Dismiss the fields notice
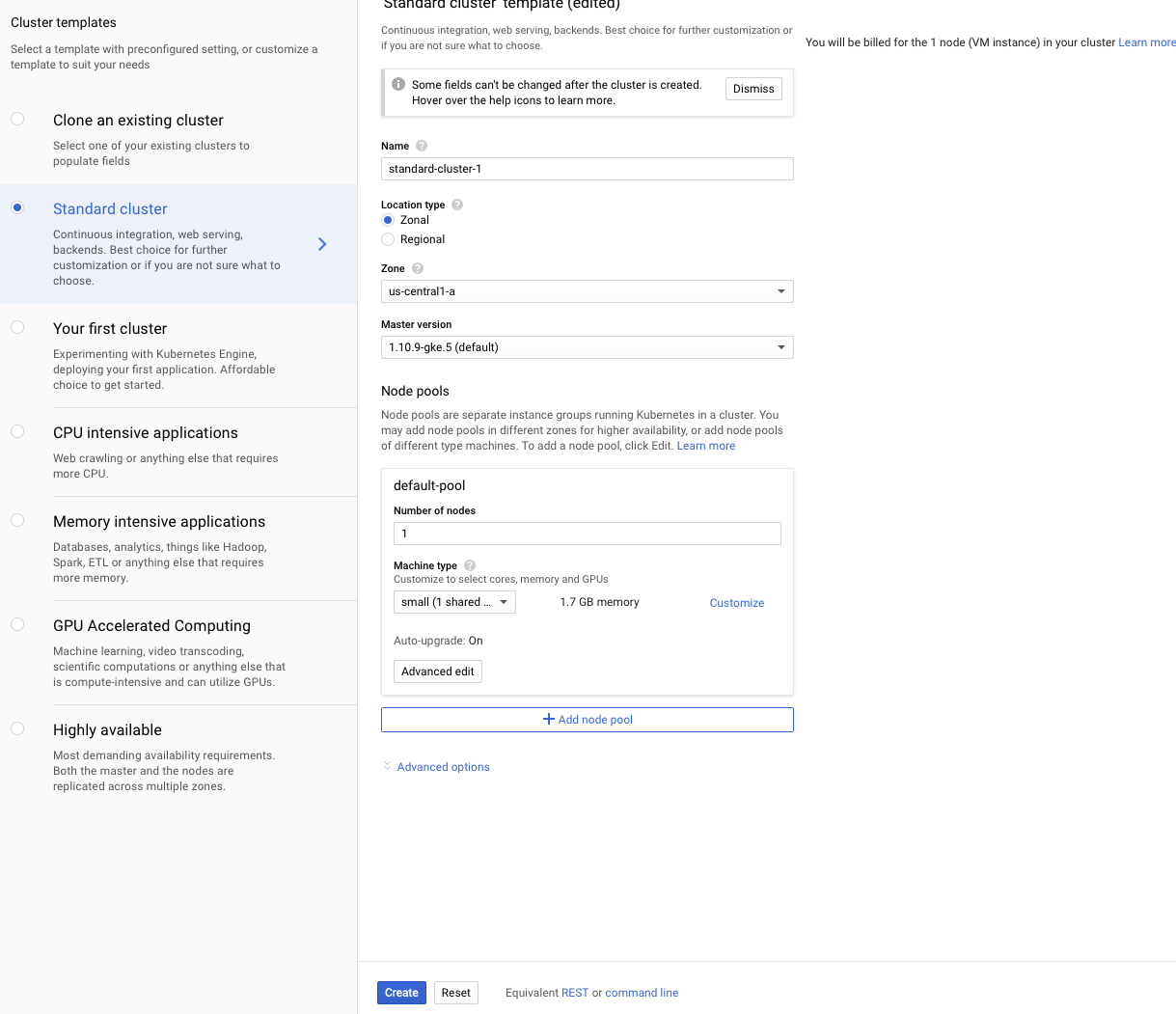 point(753,89)
